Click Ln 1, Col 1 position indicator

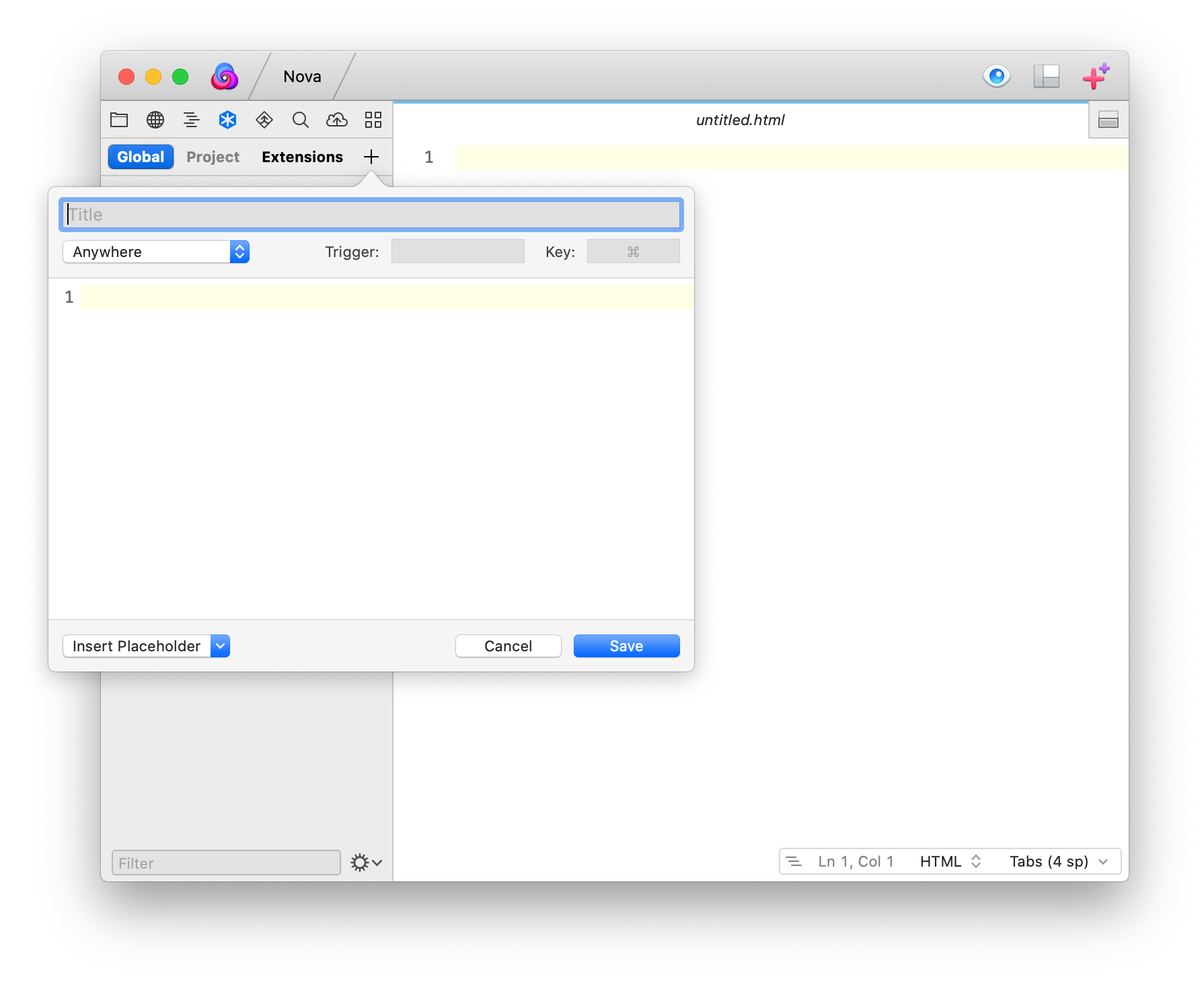pyautogui.click(x=856, y=861)
